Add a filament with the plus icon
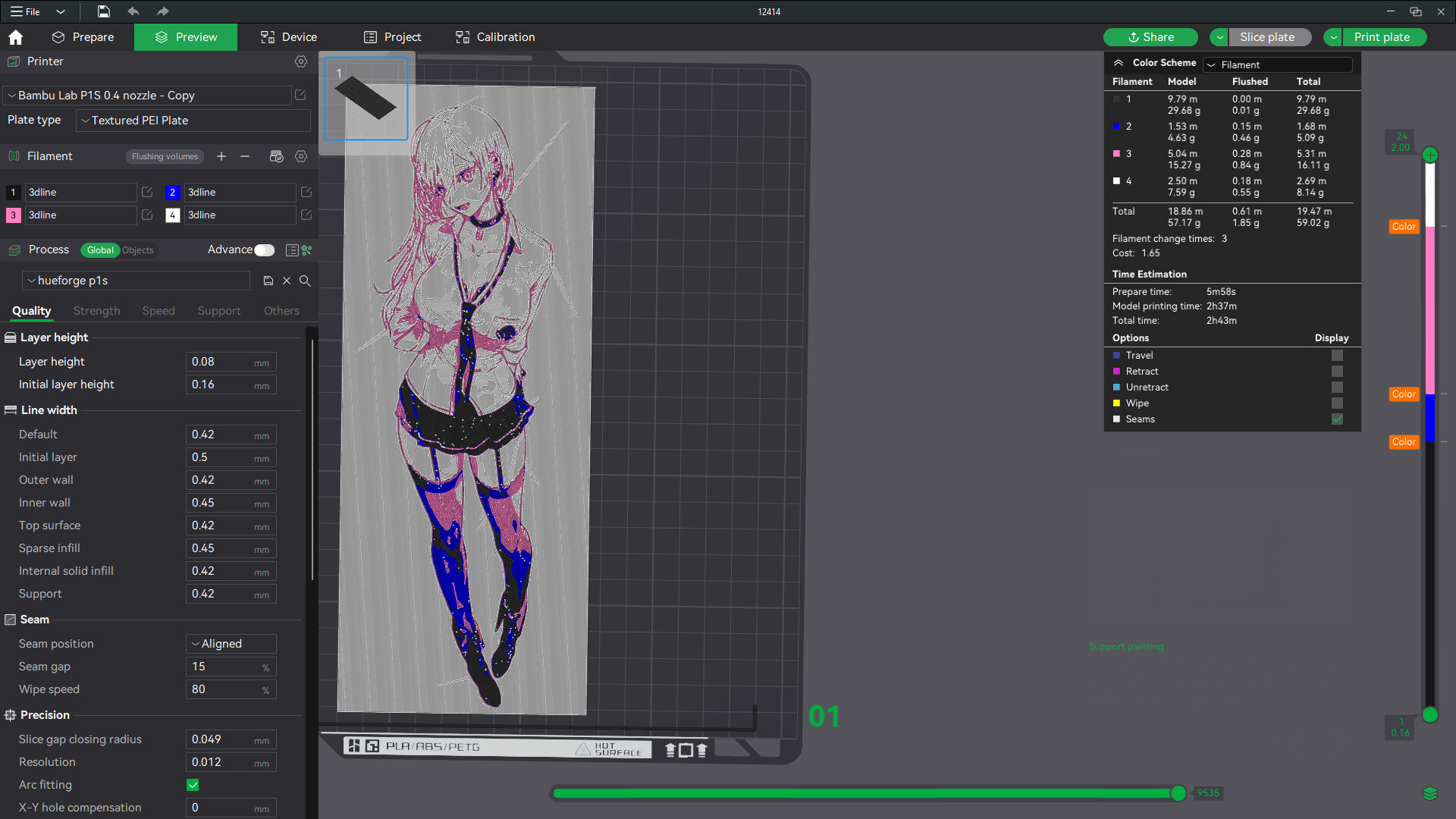Image resolution: width=1456 pixels, height=819 pixels. coord(221,156)
